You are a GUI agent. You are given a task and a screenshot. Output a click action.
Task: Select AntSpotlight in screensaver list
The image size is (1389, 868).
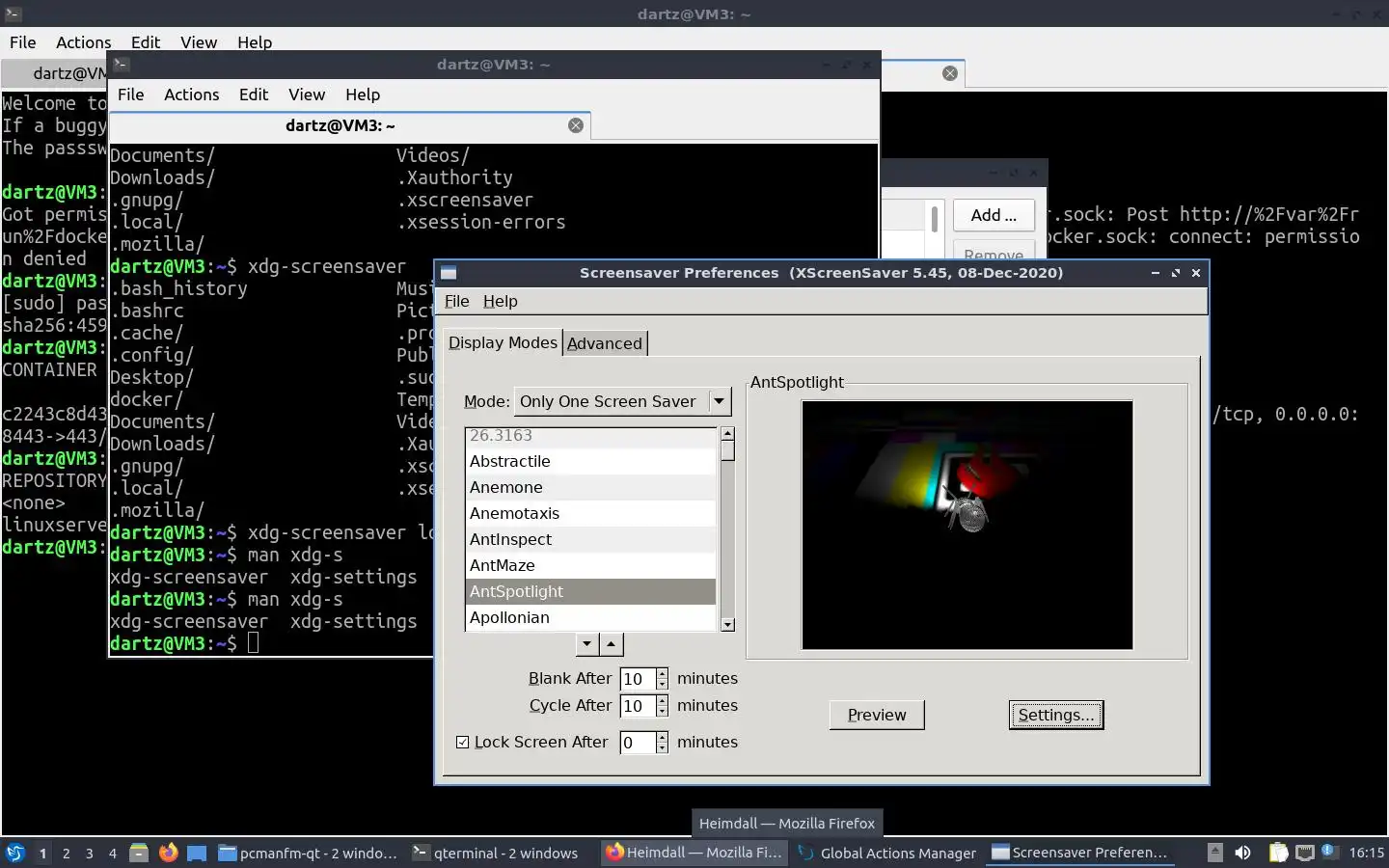click(x=590, y=591)
